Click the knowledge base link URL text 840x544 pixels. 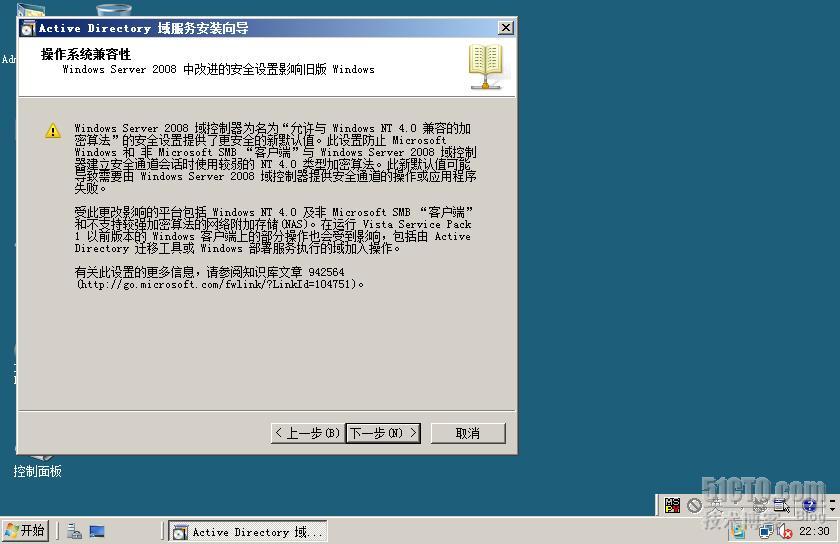[x=217, y=284]
